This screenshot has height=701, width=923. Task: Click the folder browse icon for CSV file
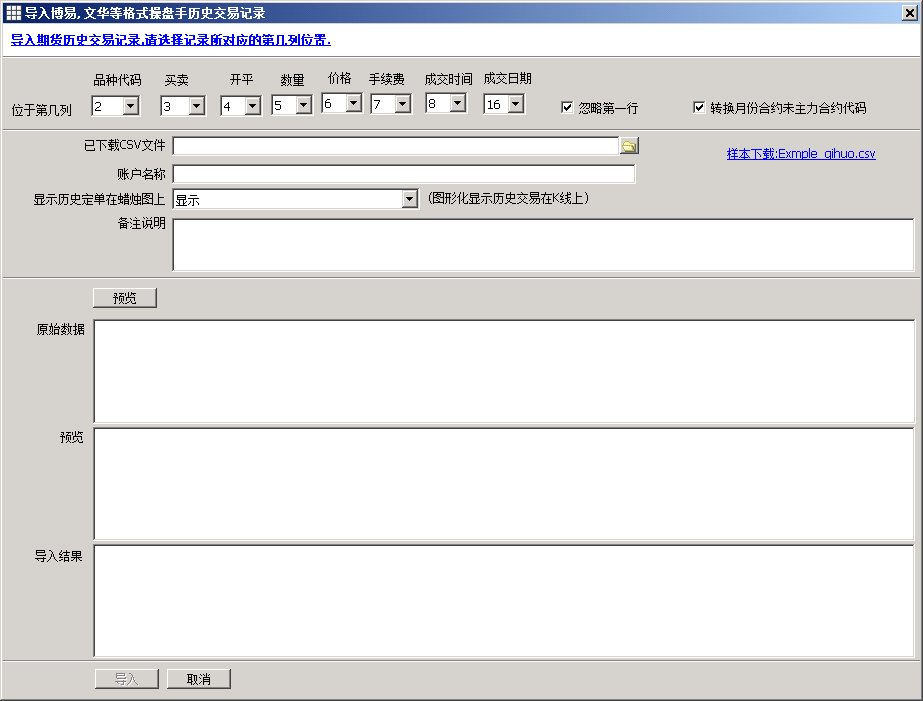[628, 146]
